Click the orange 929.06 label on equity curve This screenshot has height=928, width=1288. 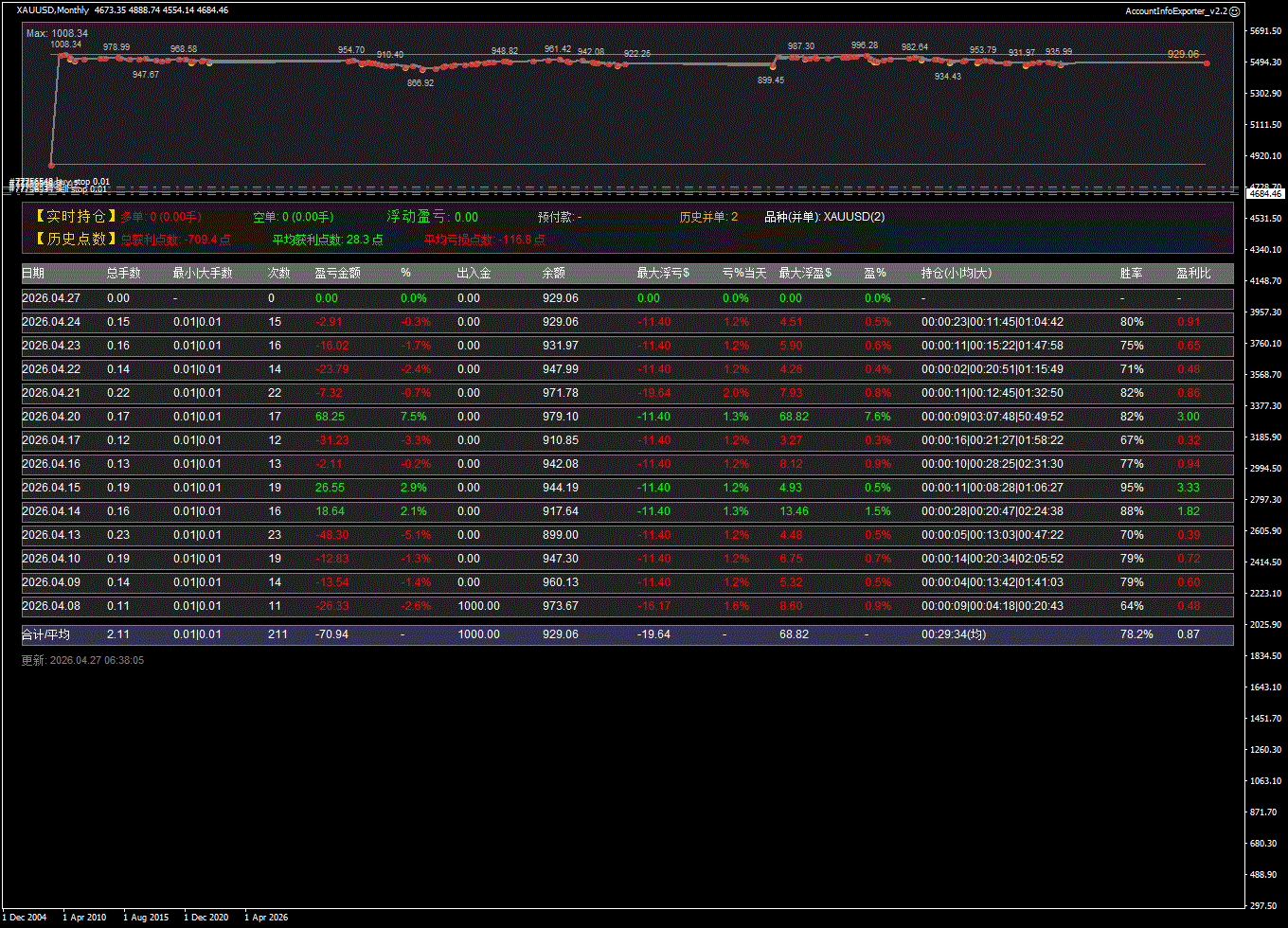tap(1183, 54)
